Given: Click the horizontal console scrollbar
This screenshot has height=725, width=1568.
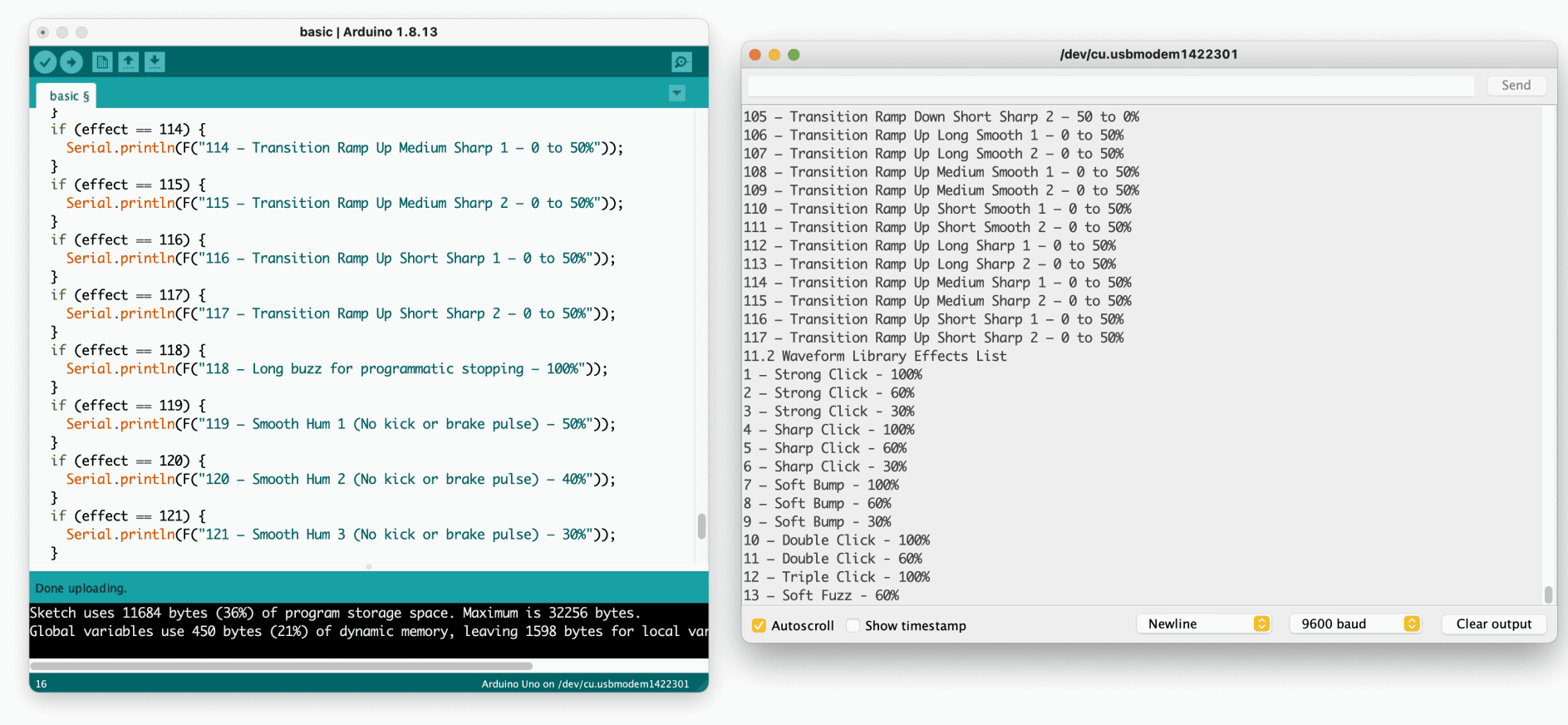Looking at the screenshot, I should 281,666.
